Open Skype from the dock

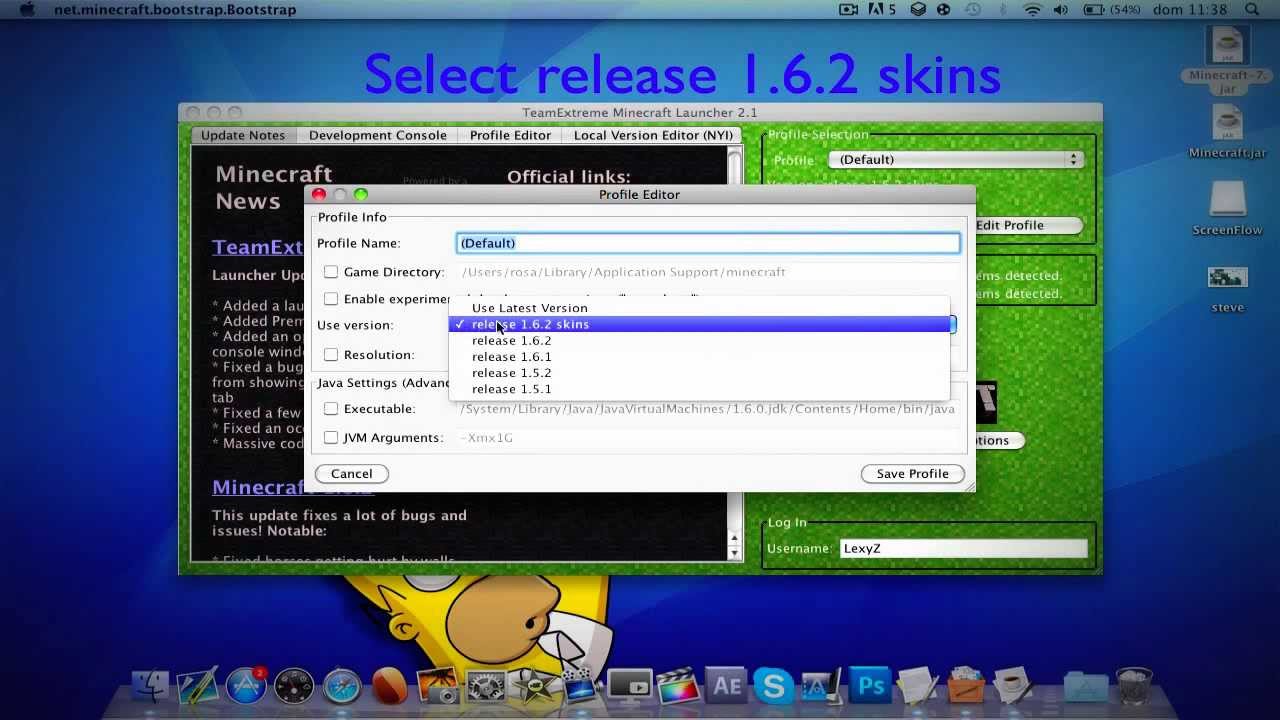pos(774,686)
